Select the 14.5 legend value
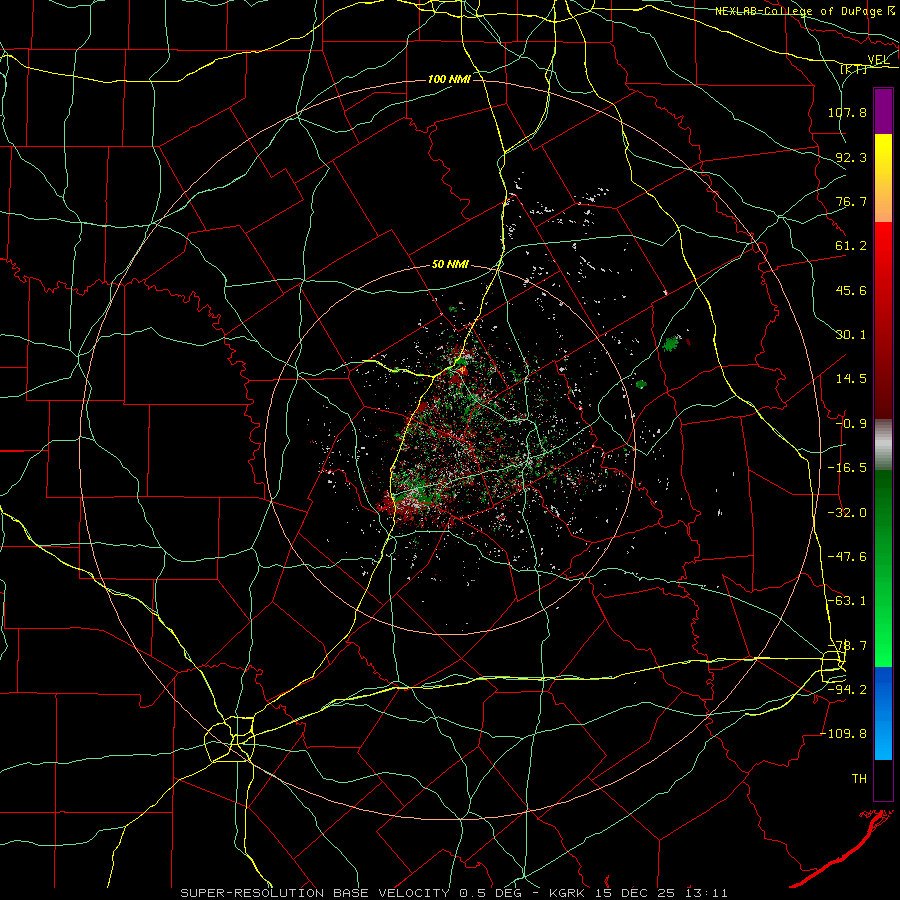Screen dimensions: 900x900 [851, 379]
